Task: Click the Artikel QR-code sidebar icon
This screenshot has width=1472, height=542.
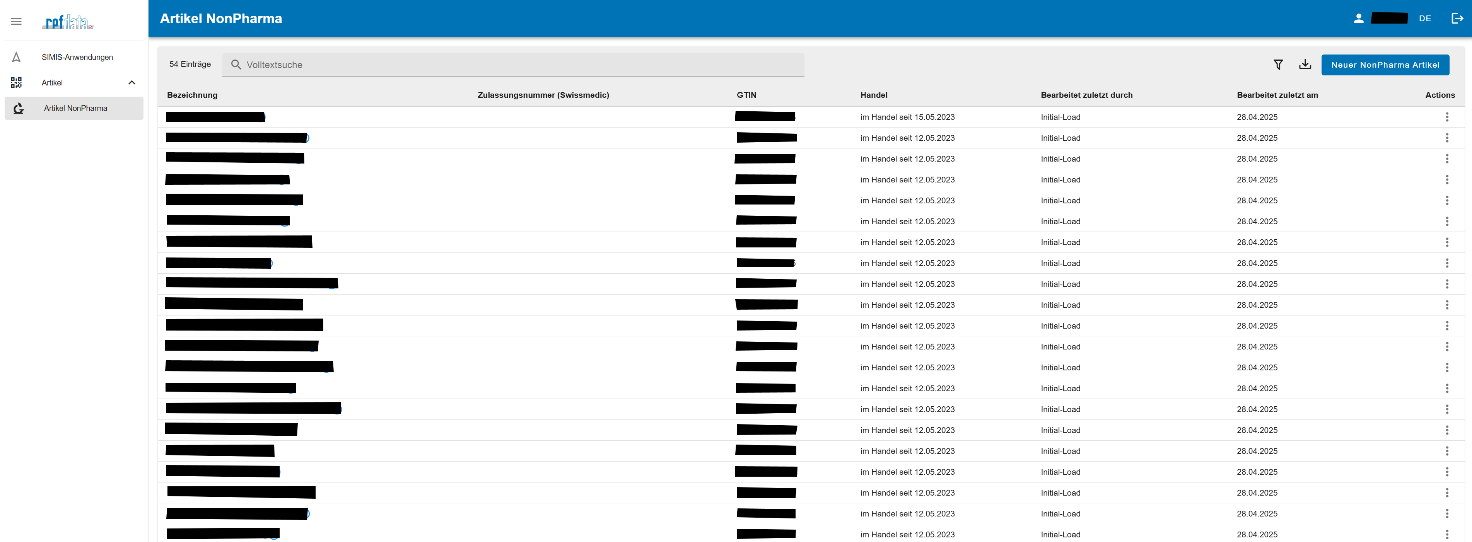Action: coord(16,82)
